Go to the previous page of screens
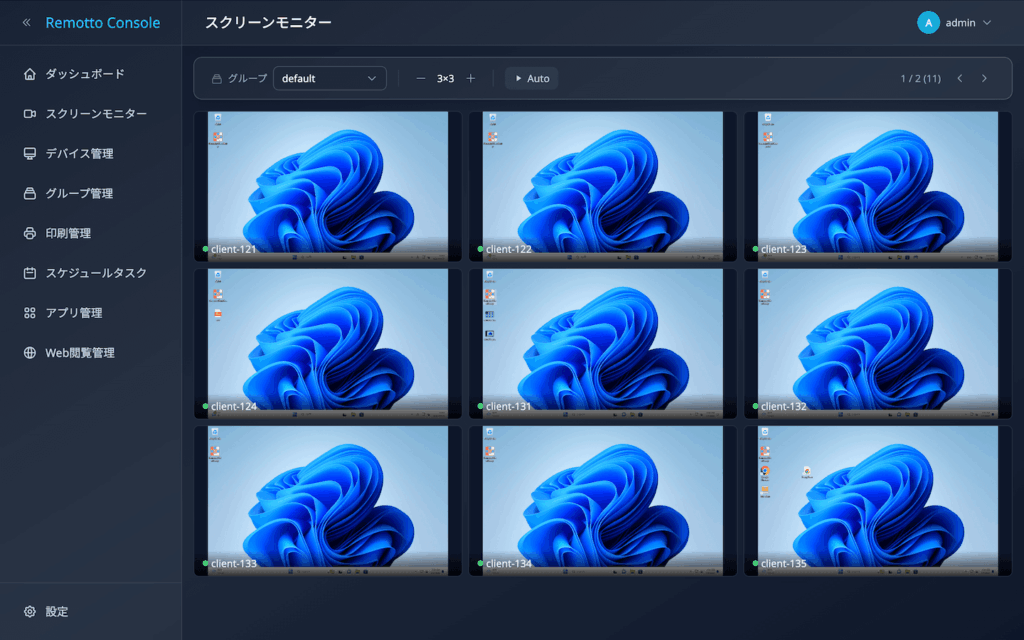Viewport: 1024px width, 640px height. pyautogui.click(x=959, y=78)
